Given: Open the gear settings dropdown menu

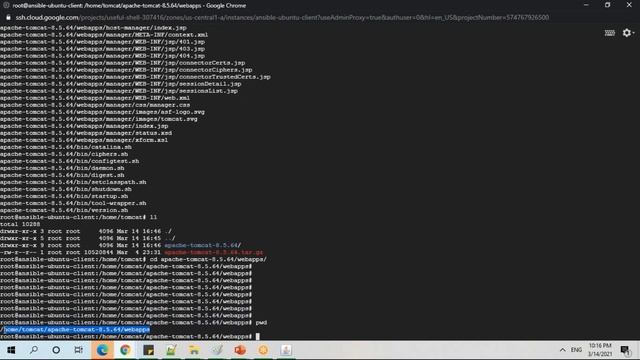Looking at the screenshot, I should click(x=628, y=33).
